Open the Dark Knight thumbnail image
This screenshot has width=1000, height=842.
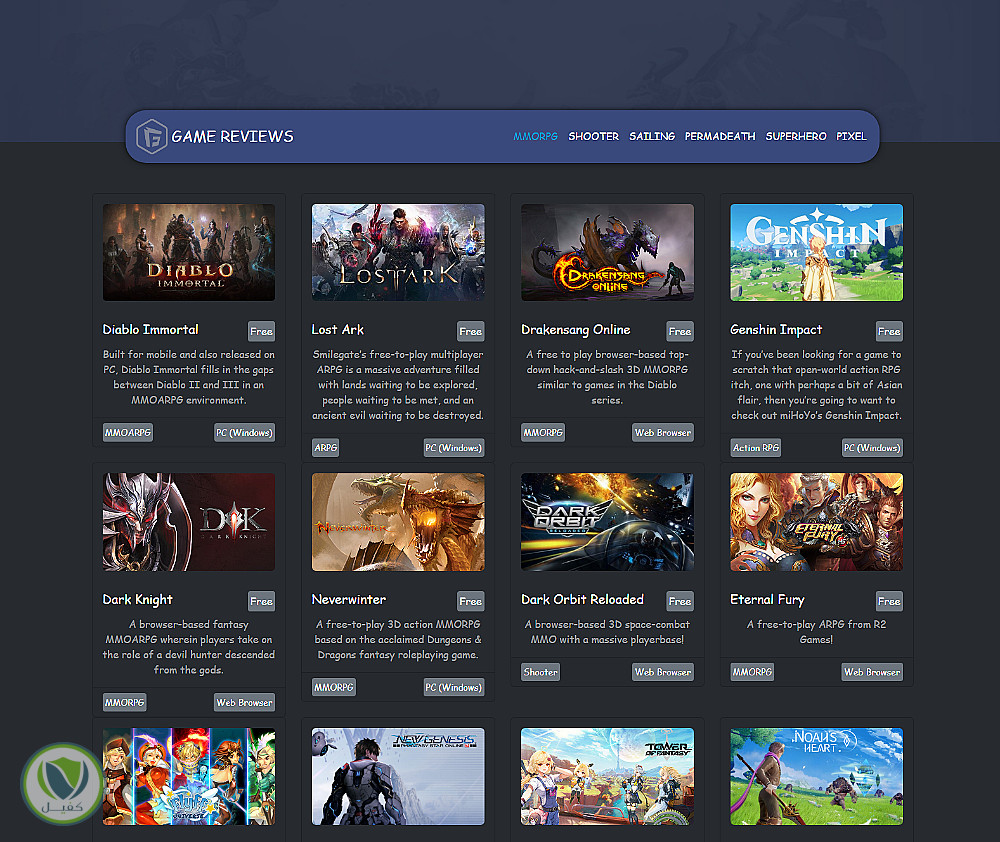pyautogui.click(x=189, y=522)
